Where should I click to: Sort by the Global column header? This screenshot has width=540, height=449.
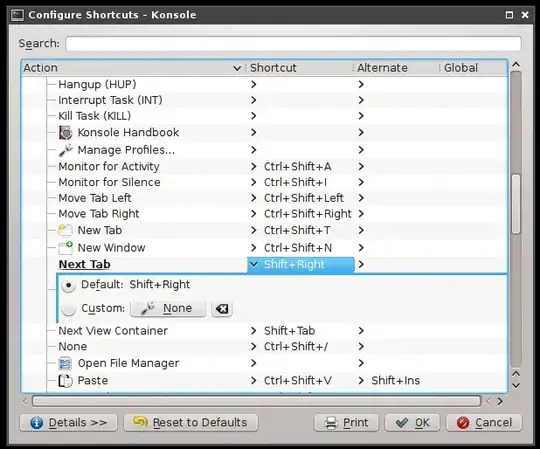click(473, 68)
